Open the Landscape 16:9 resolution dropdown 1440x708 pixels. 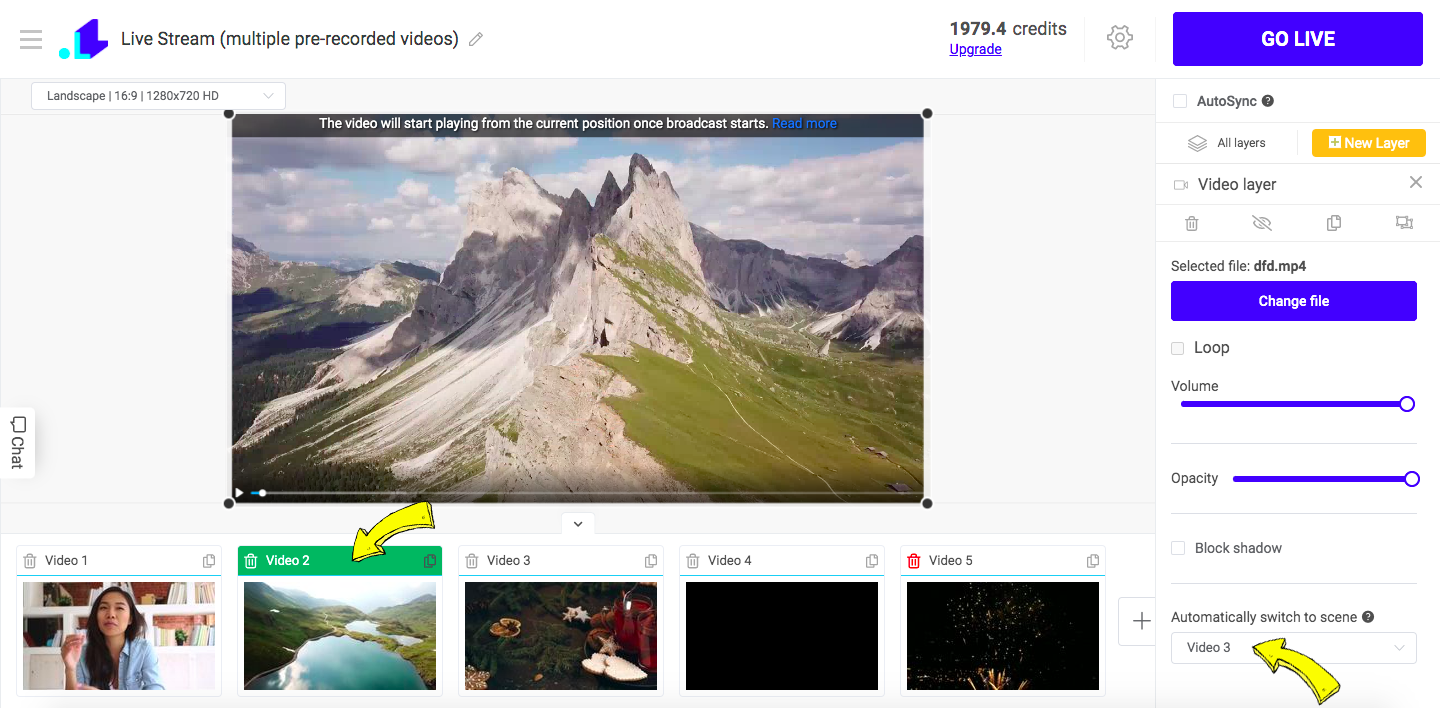159,96
